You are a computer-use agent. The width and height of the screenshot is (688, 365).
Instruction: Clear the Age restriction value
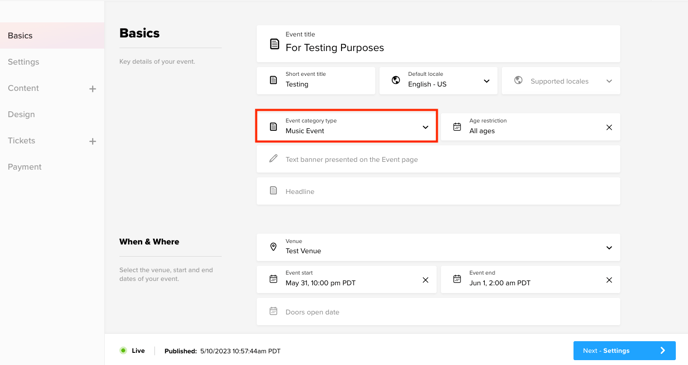coord(609,127)
